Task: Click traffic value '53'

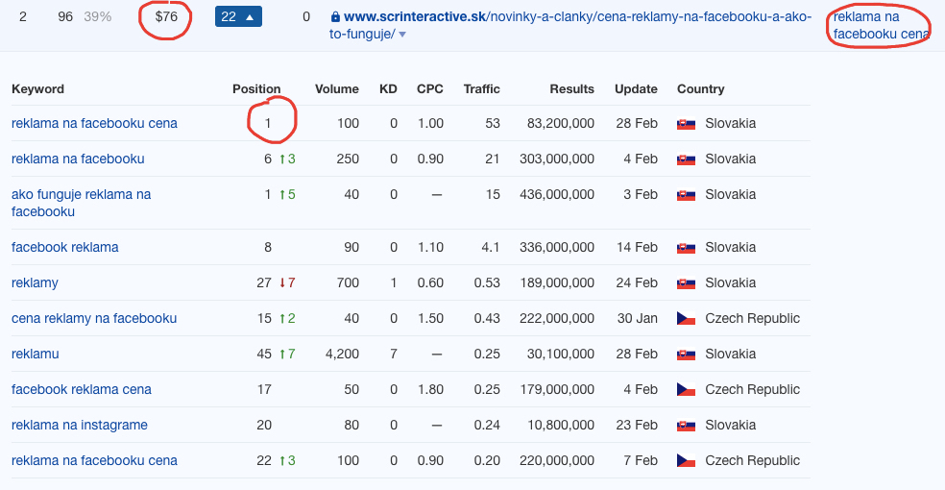Action: (492, 124)
